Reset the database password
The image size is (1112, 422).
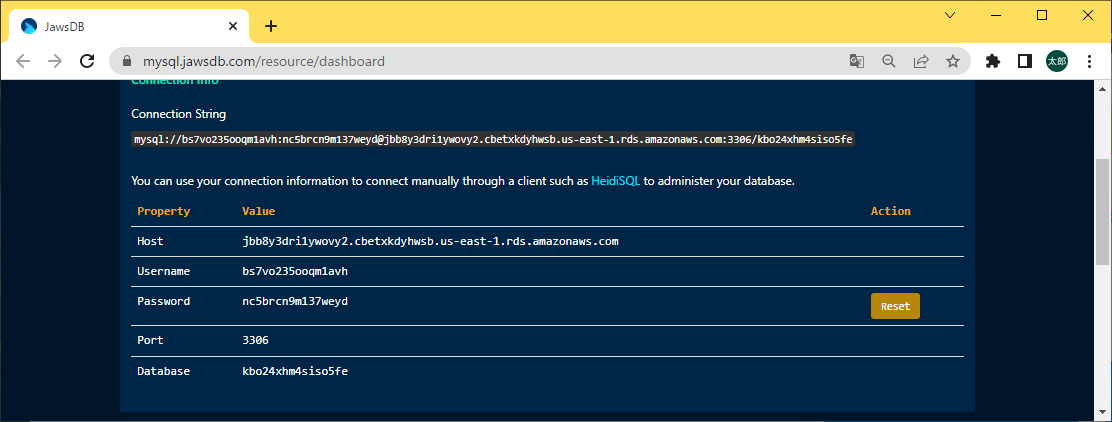pyautogui.click(x=895, y=306)
